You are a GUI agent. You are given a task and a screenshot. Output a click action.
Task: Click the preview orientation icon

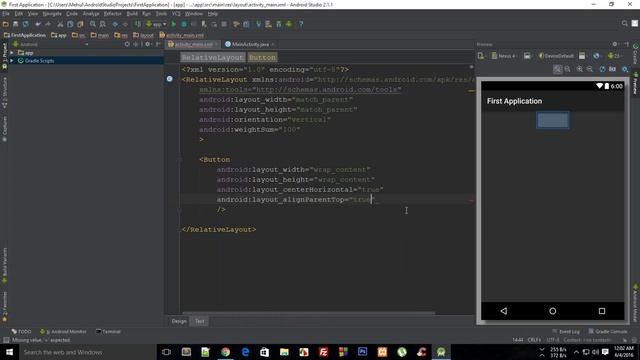click(x=527, y=56)
